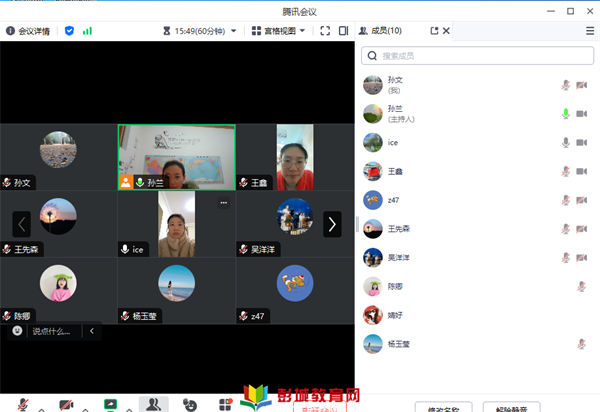The height and width of the screenshot is (412, 600).
Task: Click 王先森's muted mic icon in list
Action: (566, 228)
